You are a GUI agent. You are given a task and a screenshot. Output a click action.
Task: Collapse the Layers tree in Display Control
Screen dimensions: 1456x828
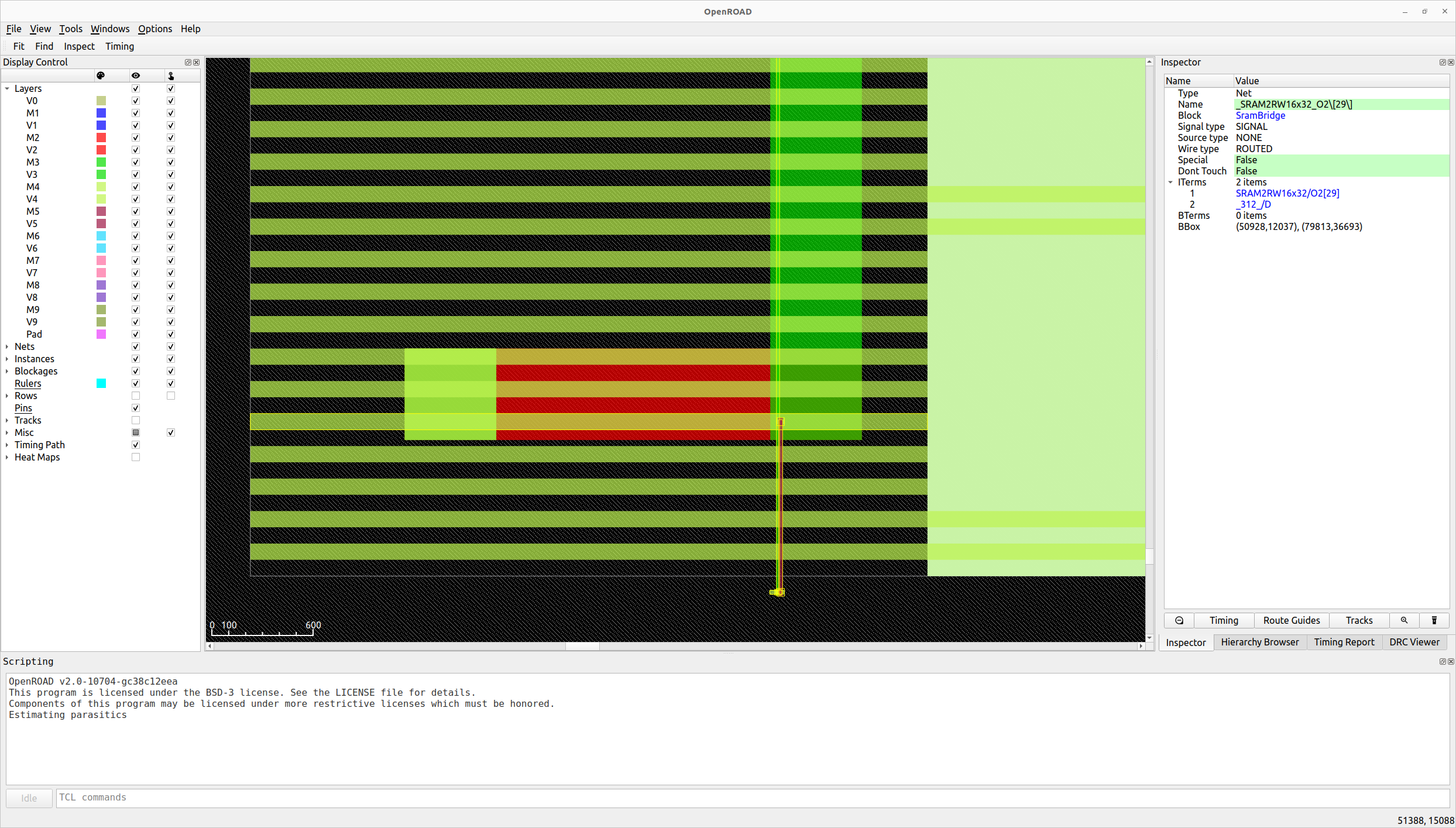(7, 88)
